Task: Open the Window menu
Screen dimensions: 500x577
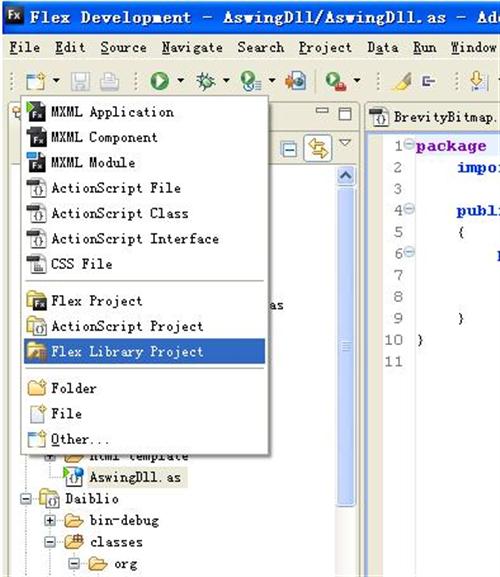Action: coord(474,47)
